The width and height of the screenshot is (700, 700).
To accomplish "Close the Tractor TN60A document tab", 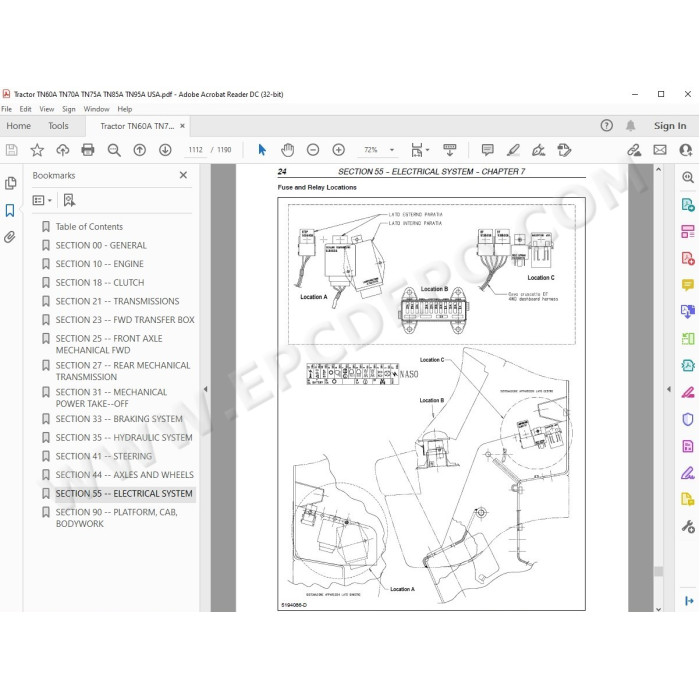I will pos(182,126).
